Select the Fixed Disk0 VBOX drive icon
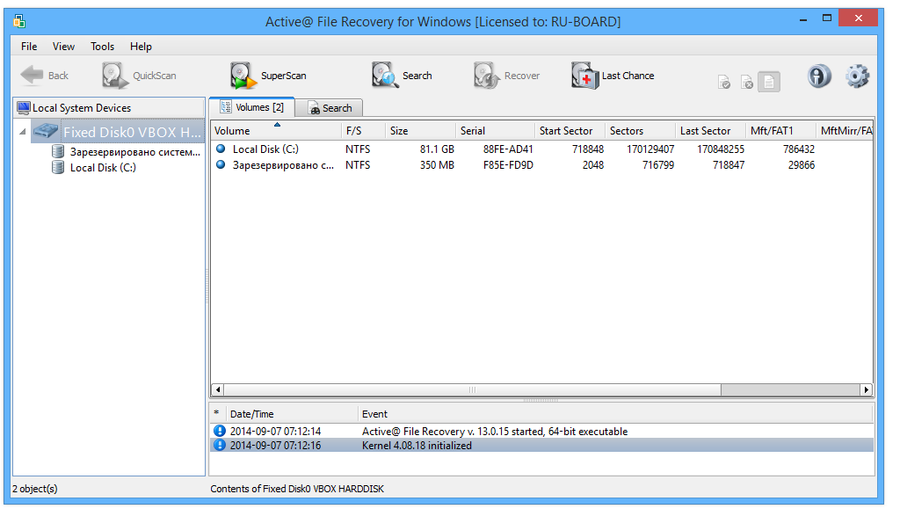This screenshot has height=516, width=900. 46,131
